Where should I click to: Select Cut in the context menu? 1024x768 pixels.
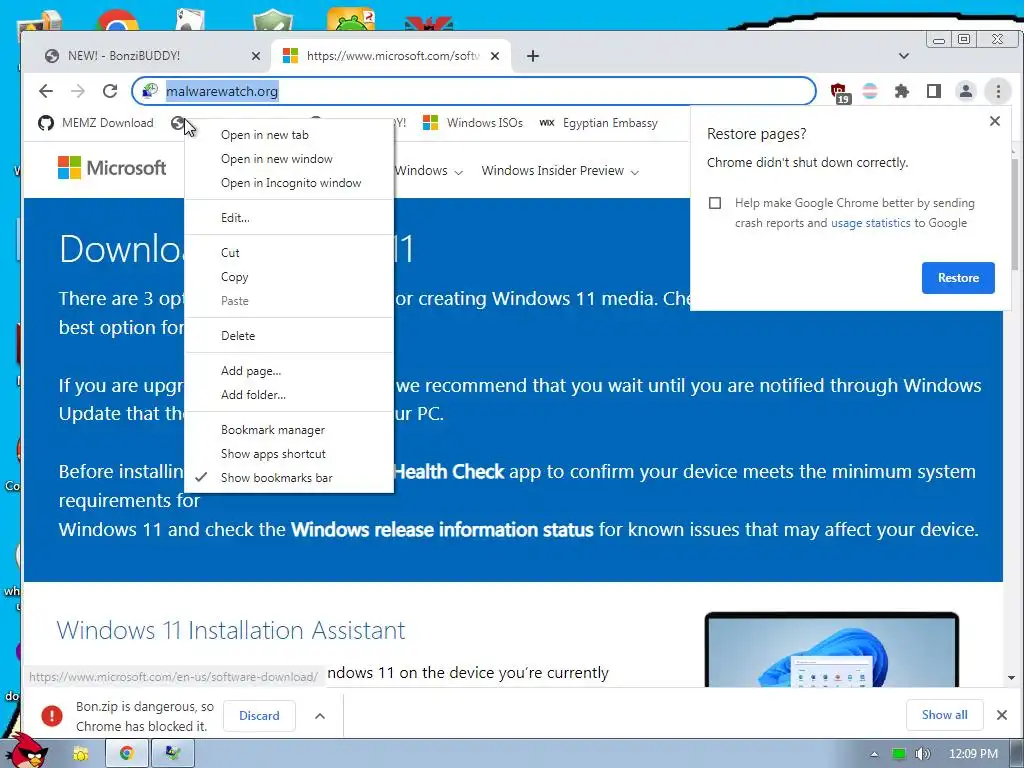(x=289, y=253)
